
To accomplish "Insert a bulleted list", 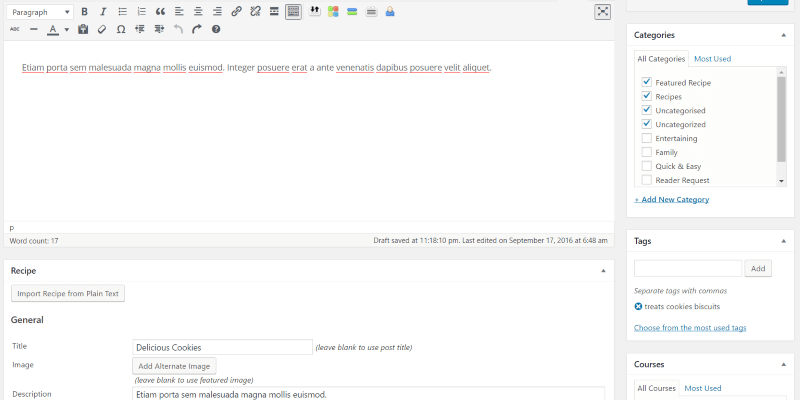I will pos(122,12).
